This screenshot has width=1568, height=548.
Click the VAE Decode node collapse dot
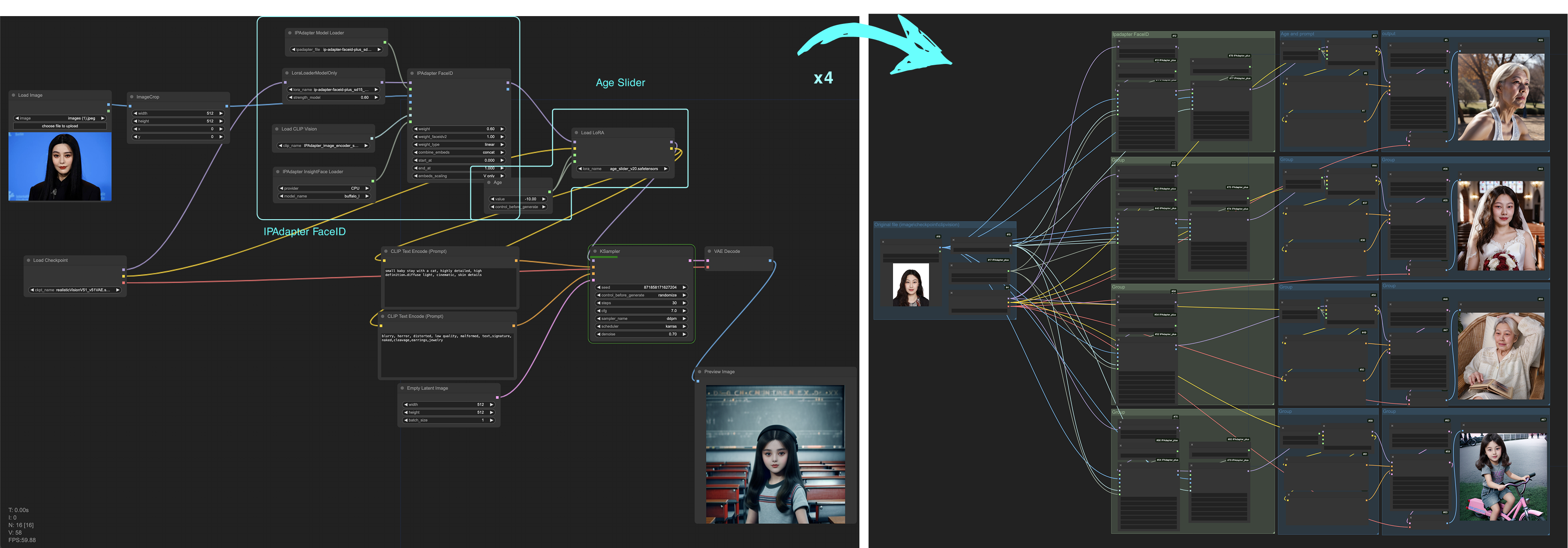[x=709, y=251]
